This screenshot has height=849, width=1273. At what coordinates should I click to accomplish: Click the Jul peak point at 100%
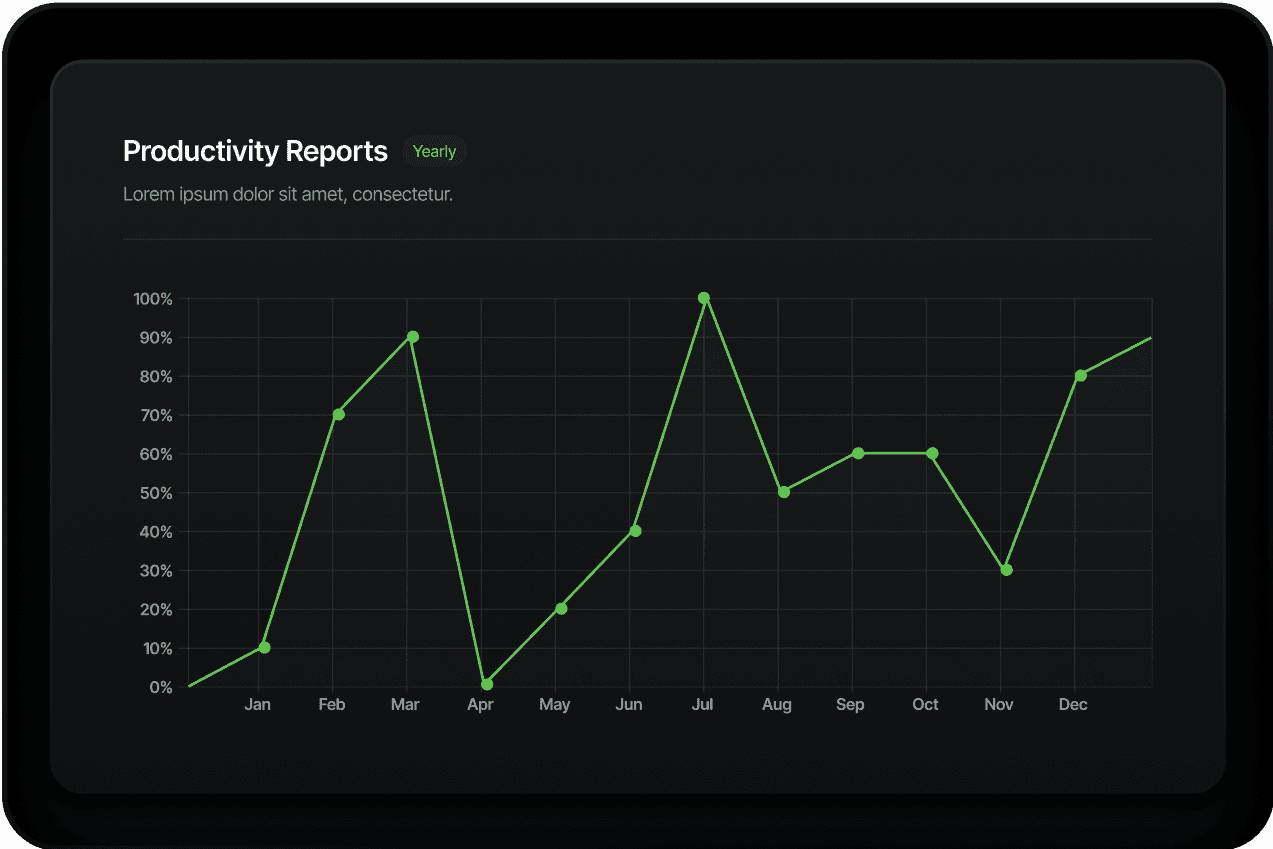[704, 298]
